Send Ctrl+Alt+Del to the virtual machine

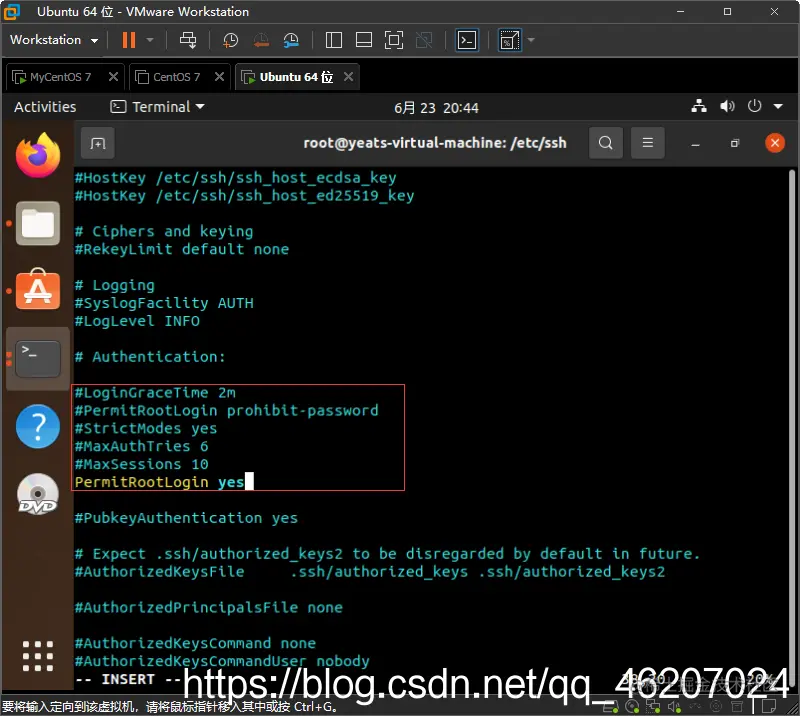point(188,40)
